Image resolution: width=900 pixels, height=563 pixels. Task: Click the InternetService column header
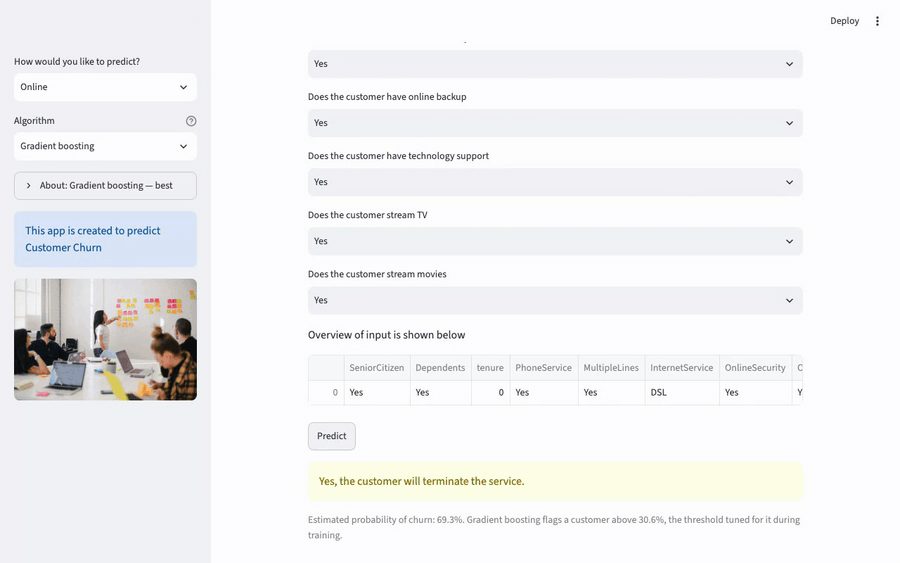[682, 367]
